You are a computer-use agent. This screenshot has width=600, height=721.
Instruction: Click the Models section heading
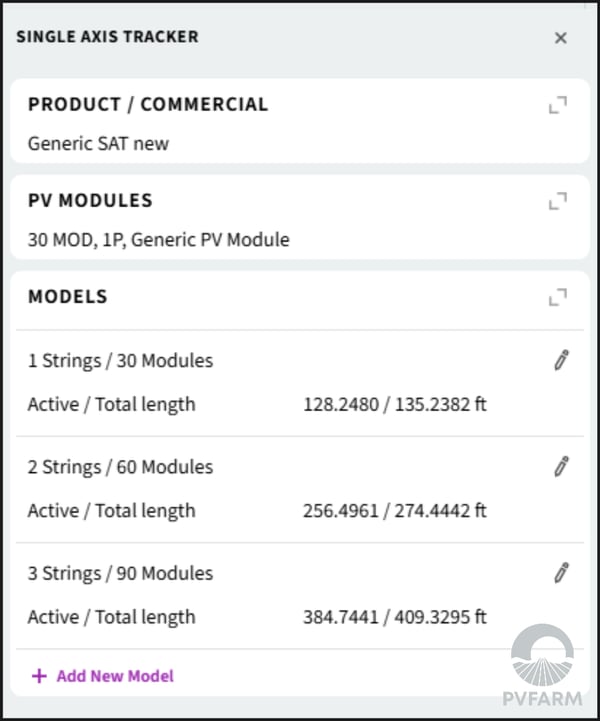68,297
